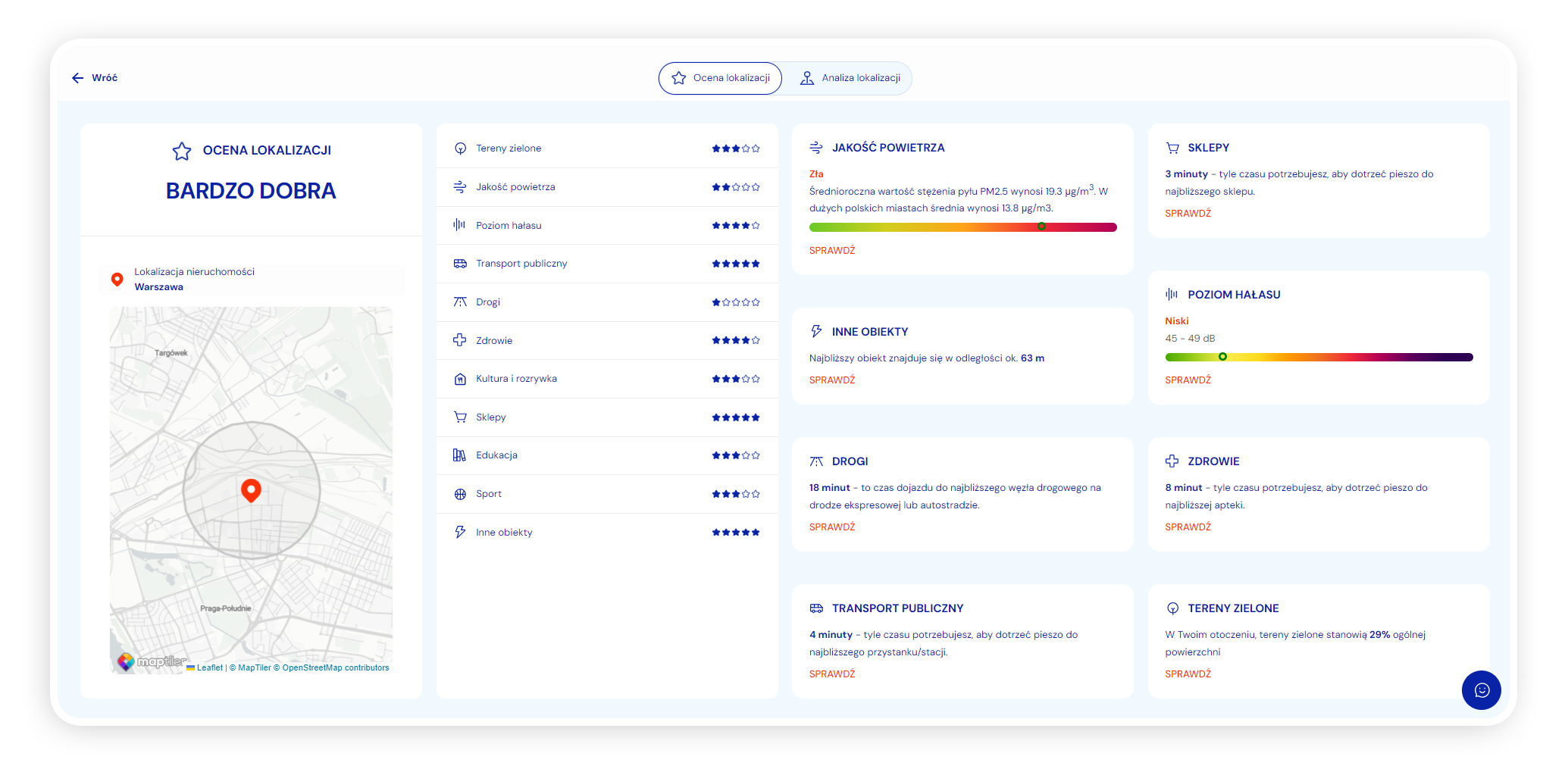Switch to the Ocena lokalizacji tab
Screen dimensions: 1568x769
(720, 78)
